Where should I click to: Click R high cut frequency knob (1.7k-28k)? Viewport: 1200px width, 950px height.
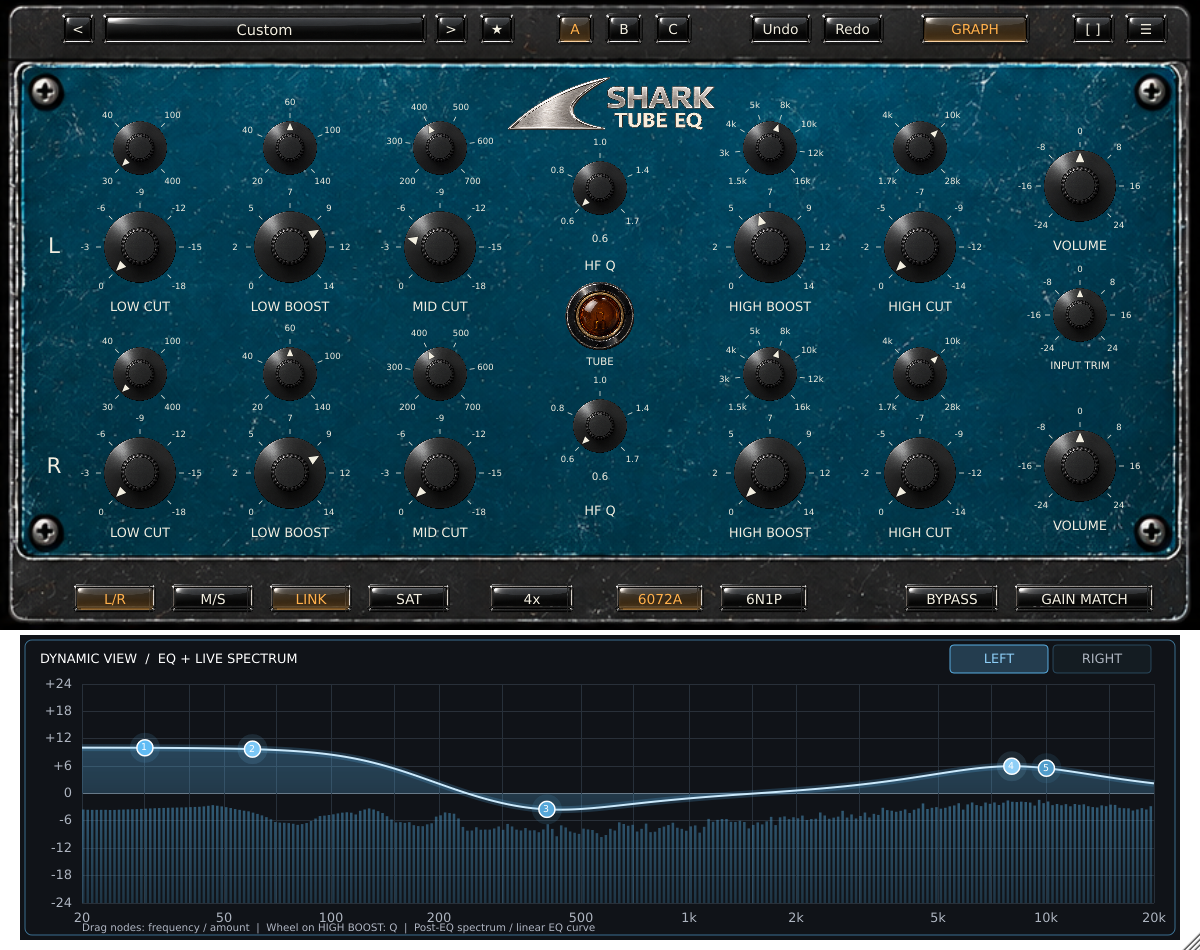click(920, 374)
